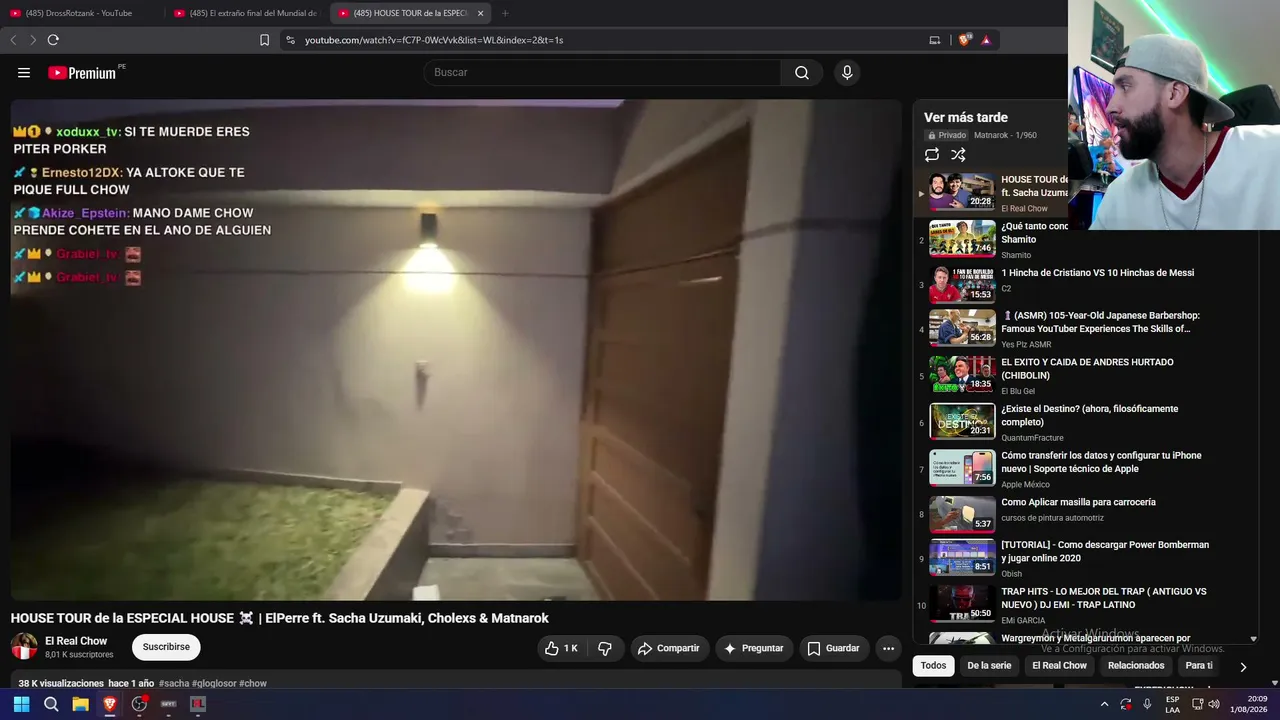Focus the Buscar search field
The image size is (1280, 720).
pos(602,72)
